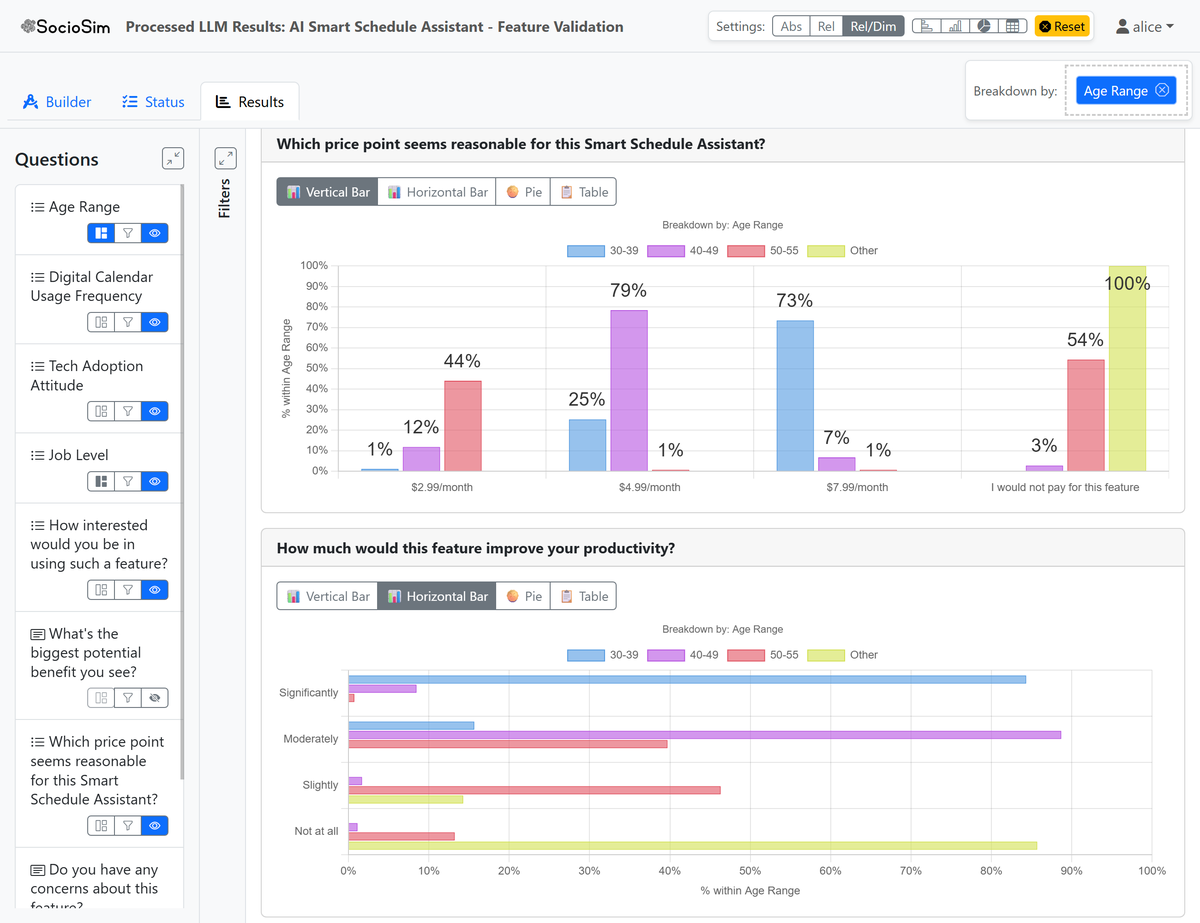Viewport: 1200px width, 923px height.
Task: Click the 'Significantly' 30-39 horizontal bar
Action: click(687, 679)
